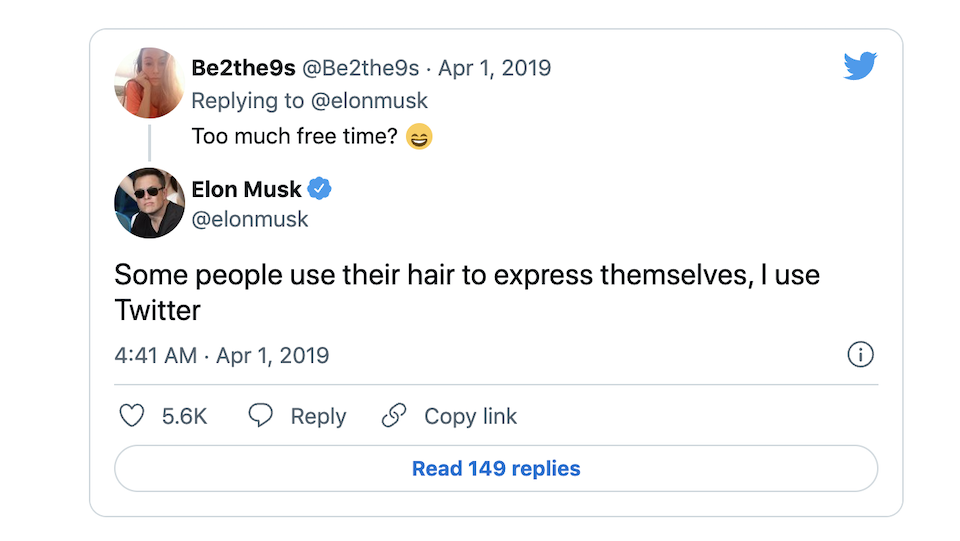960x541 pixels.
Task: Open the Be2the9s profile avatar
Action: (x=150, y=83)
